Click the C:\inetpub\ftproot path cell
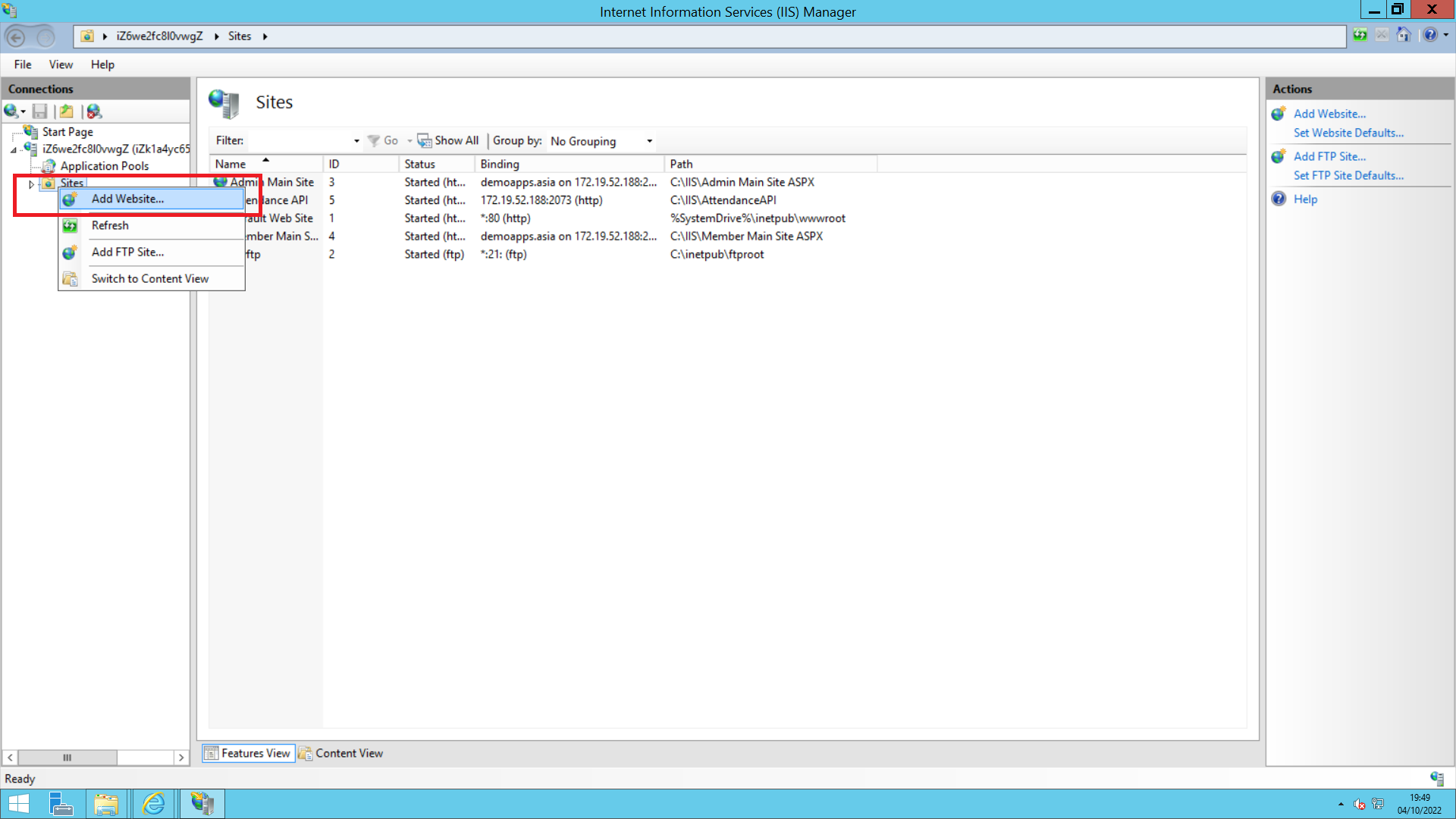This screenshot has height=819, width=1456. [717, 254]
